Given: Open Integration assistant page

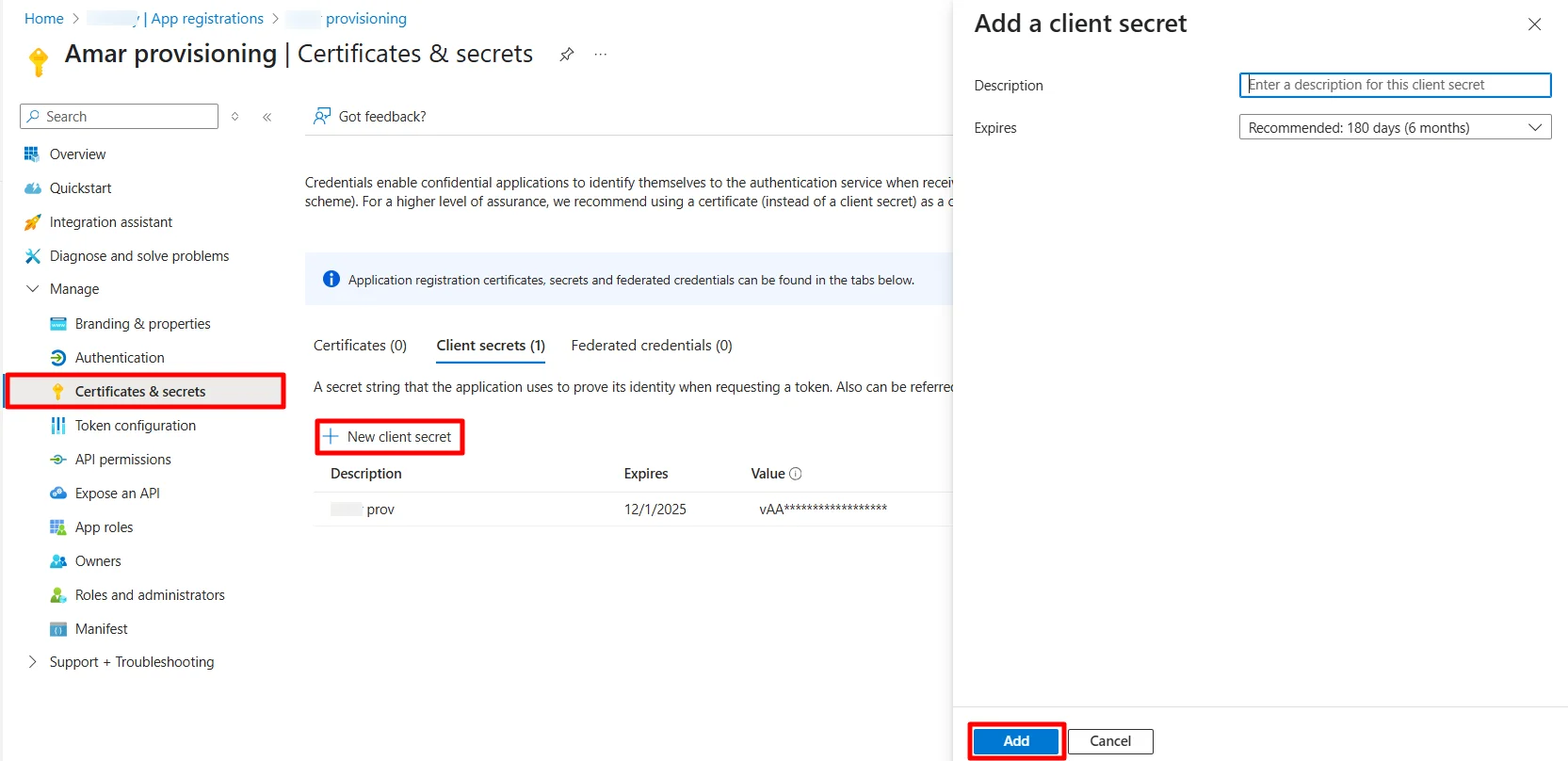Looking at the screenshot, I should tap(111, 222).
